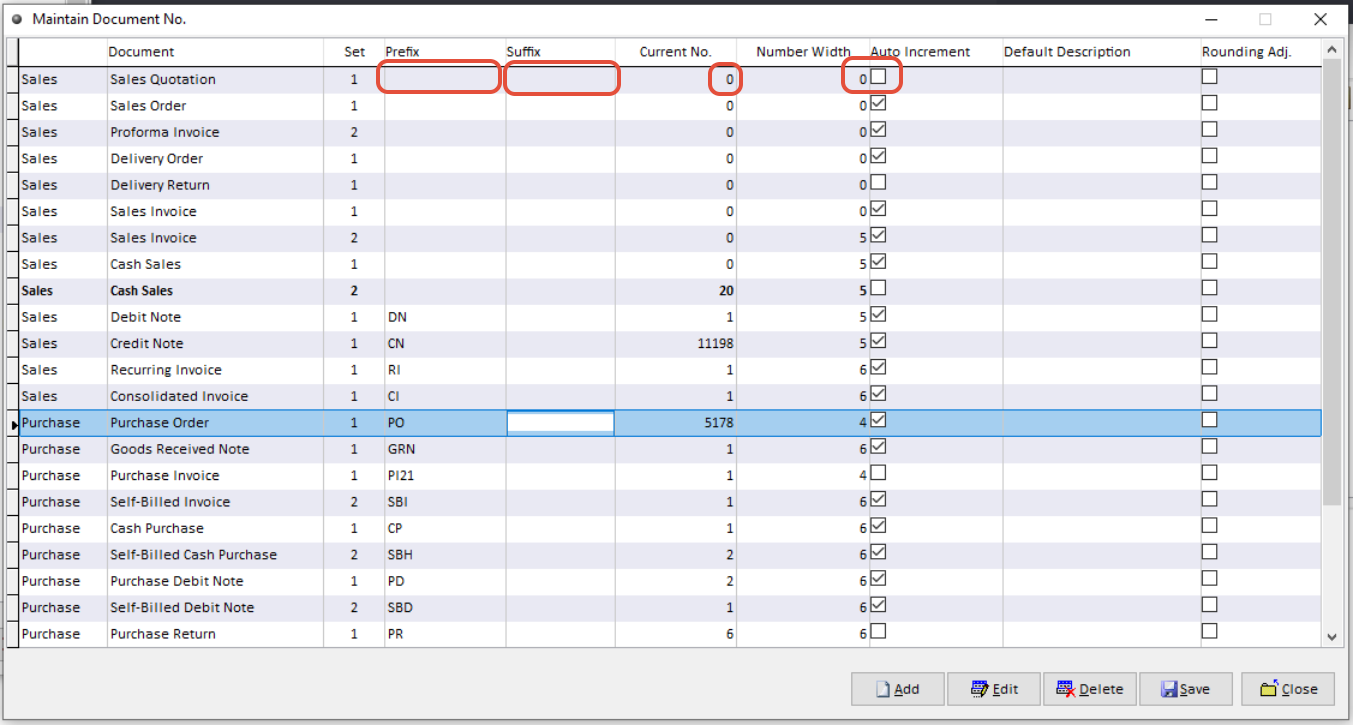Click the Document column header
The height and width of the screenshot is (725, 1353).
215,52
